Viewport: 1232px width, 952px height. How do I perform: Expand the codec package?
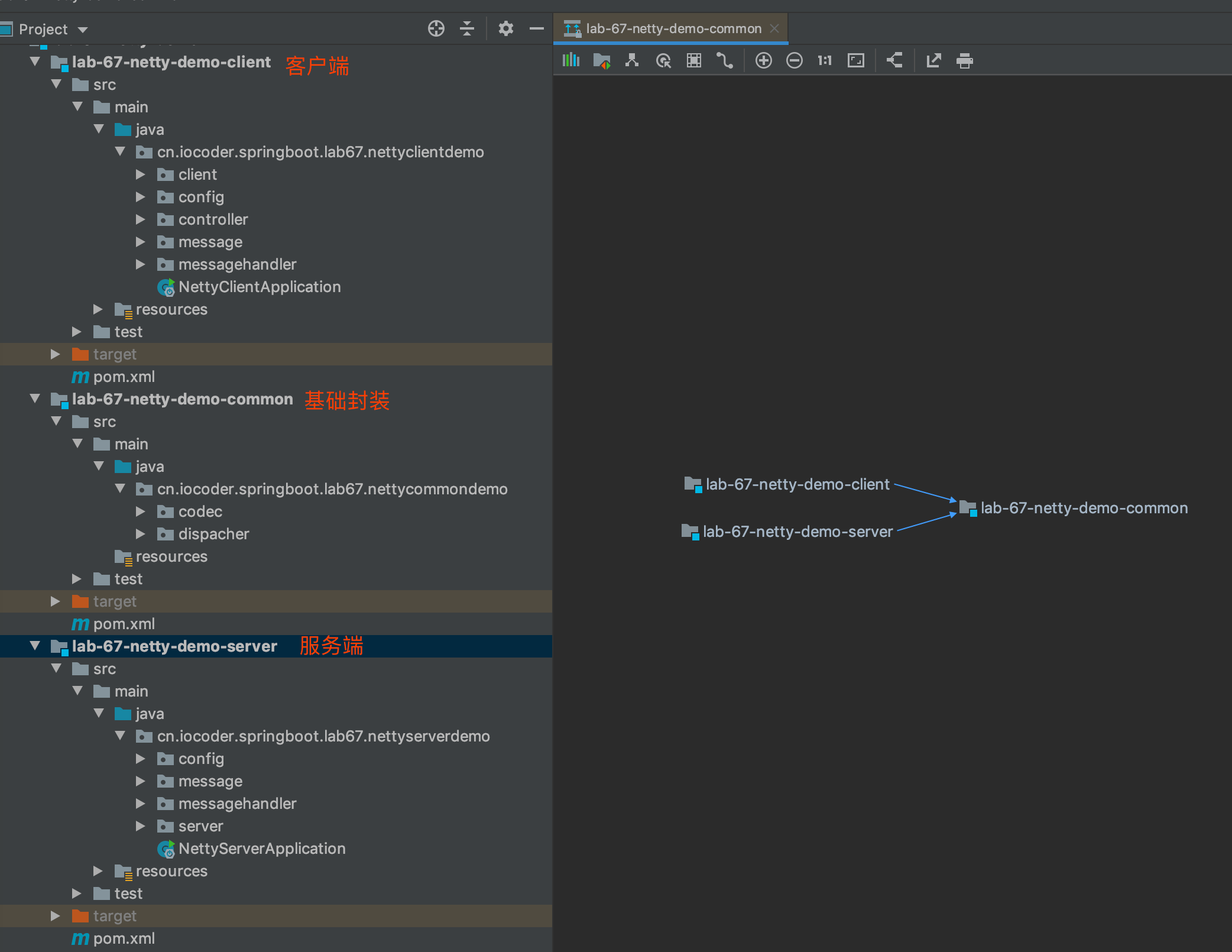click(140, 511)
